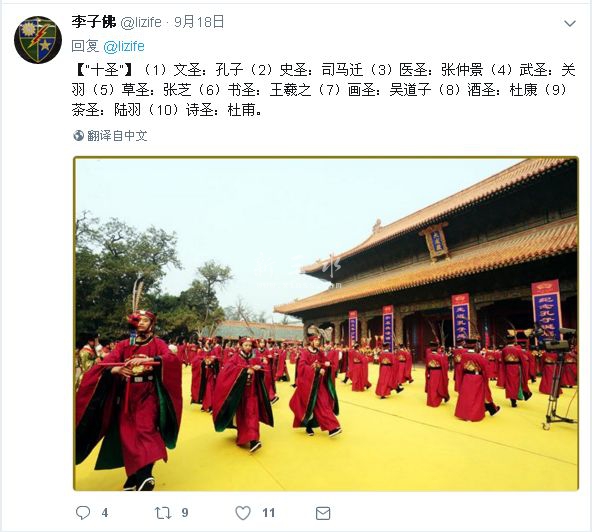
Task: Send tweet via the envelope message icon
Action: point(323,513)
